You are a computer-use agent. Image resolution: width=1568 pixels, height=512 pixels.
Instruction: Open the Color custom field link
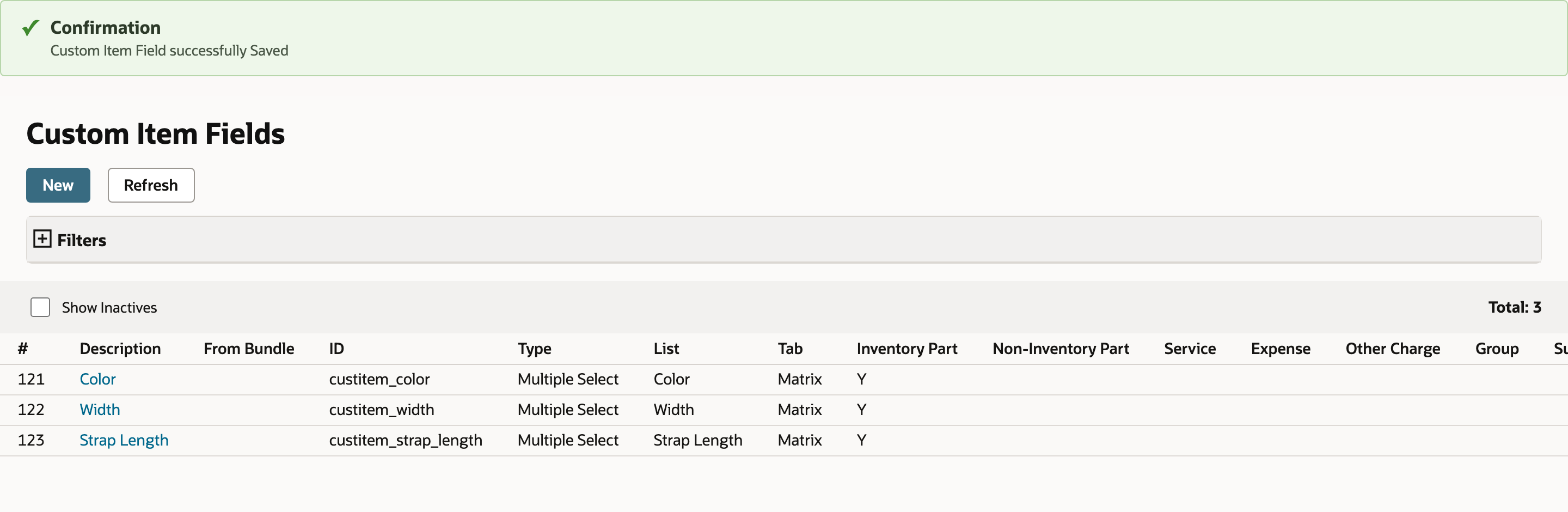click(97, 379)
